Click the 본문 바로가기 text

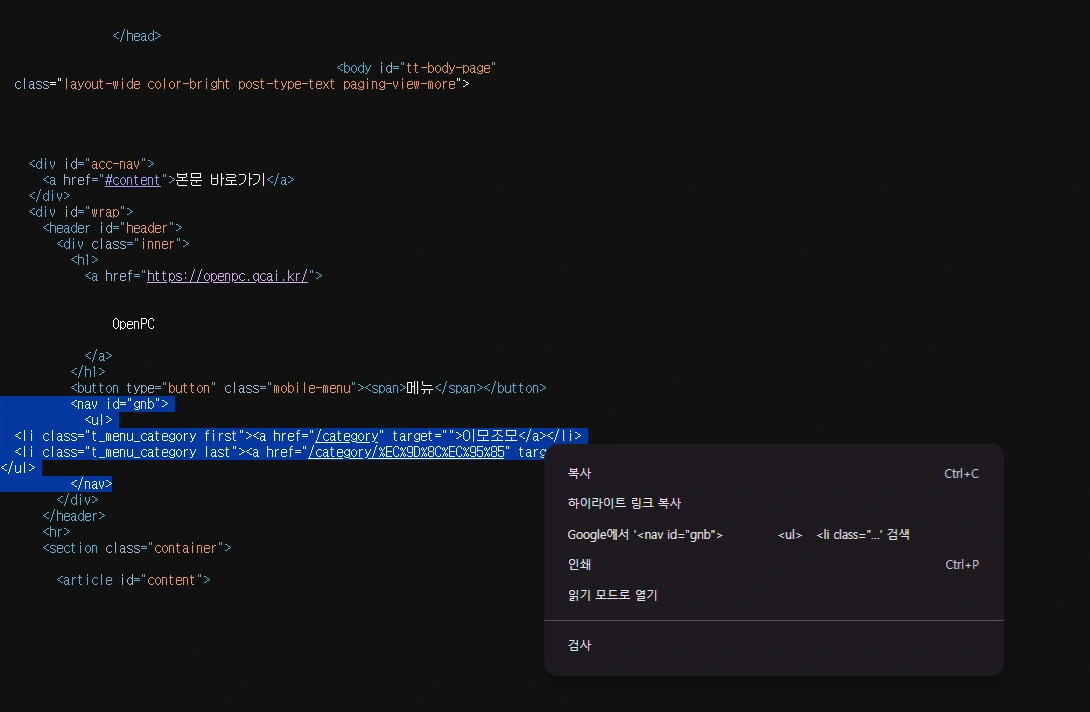point(220,180)
